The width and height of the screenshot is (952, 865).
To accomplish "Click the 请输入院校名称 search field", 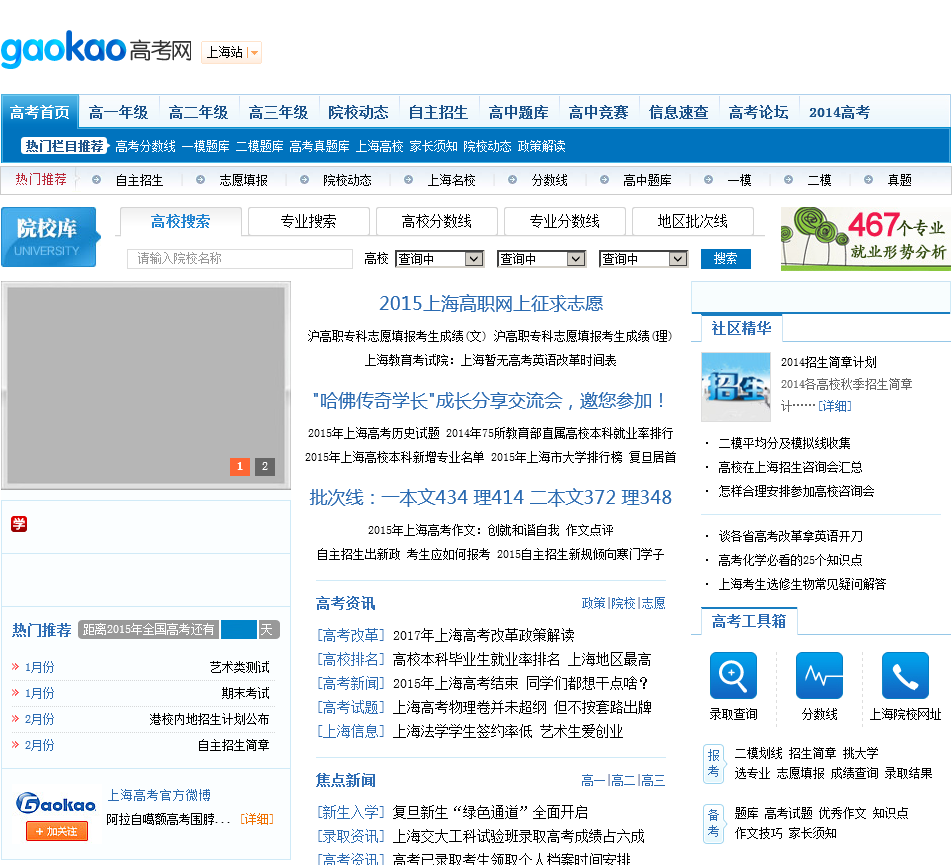I will click(x=240, y=259).
